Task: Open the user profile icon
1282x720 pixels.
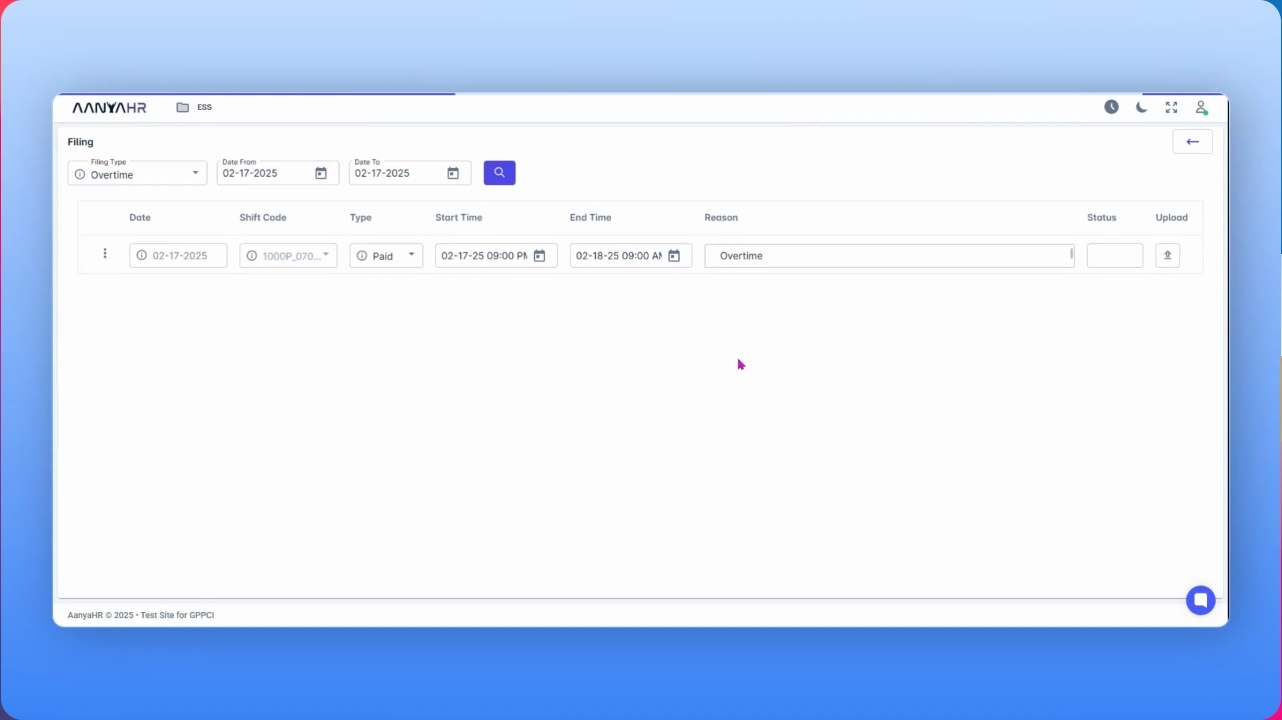Action: click(1202, 107)
